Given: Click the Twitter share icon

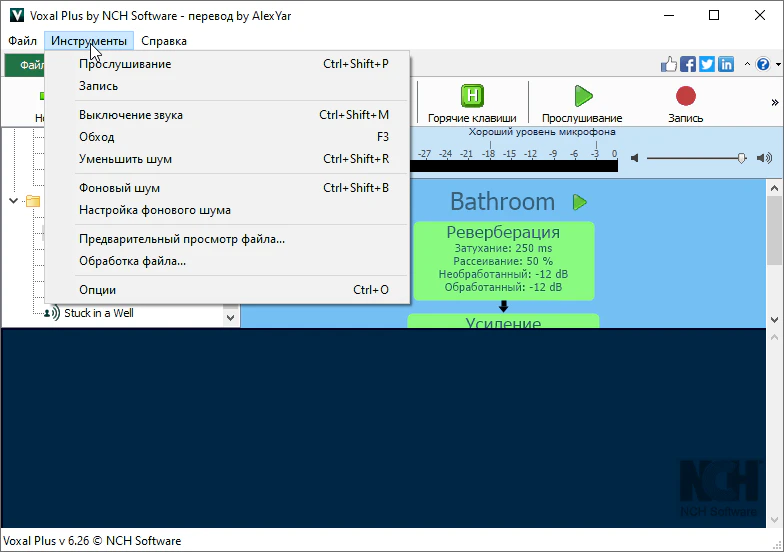Looking at the screenshot, I should point(707,64).
